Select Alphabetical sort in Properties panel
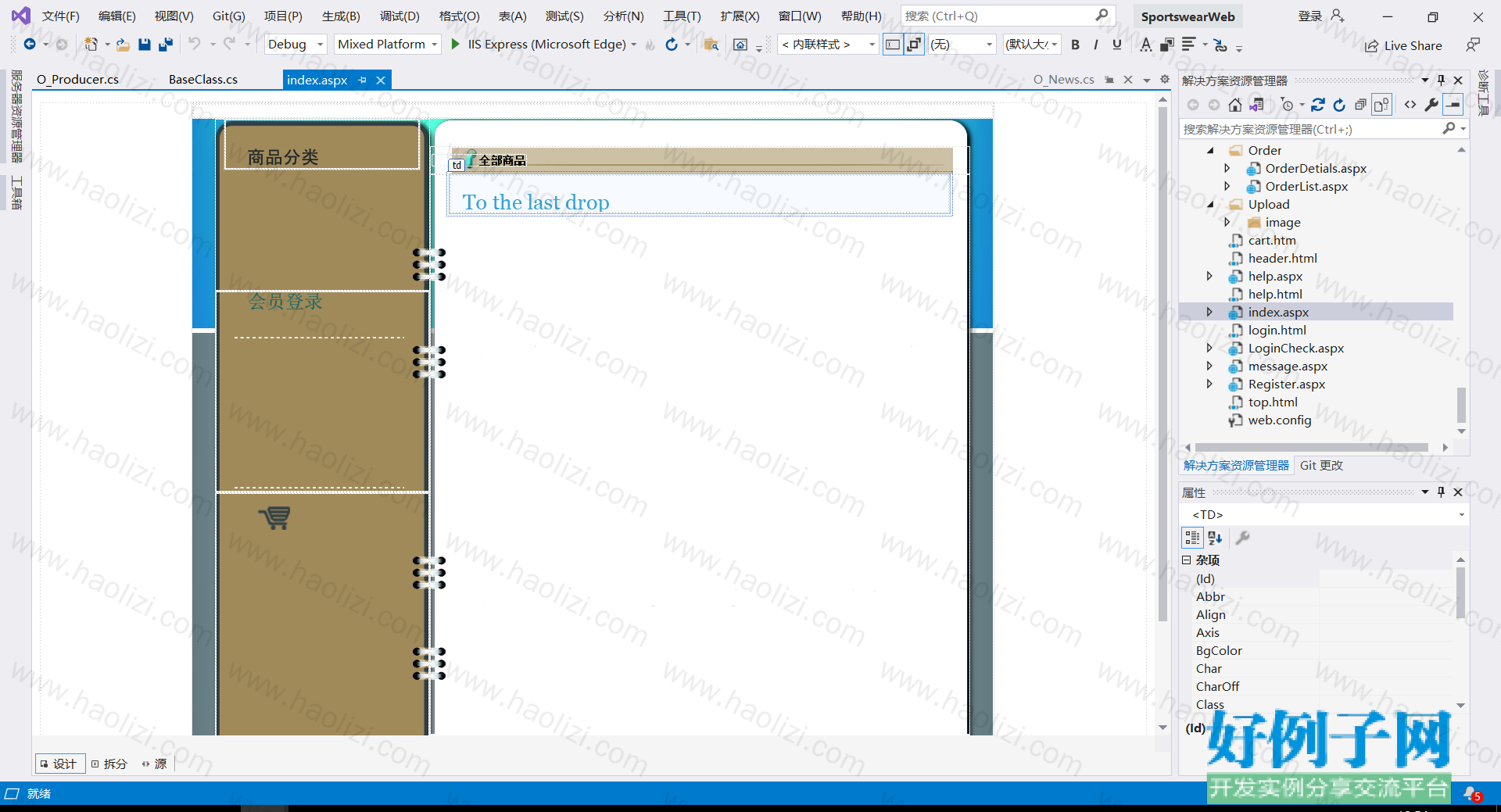 (1215, 538)
